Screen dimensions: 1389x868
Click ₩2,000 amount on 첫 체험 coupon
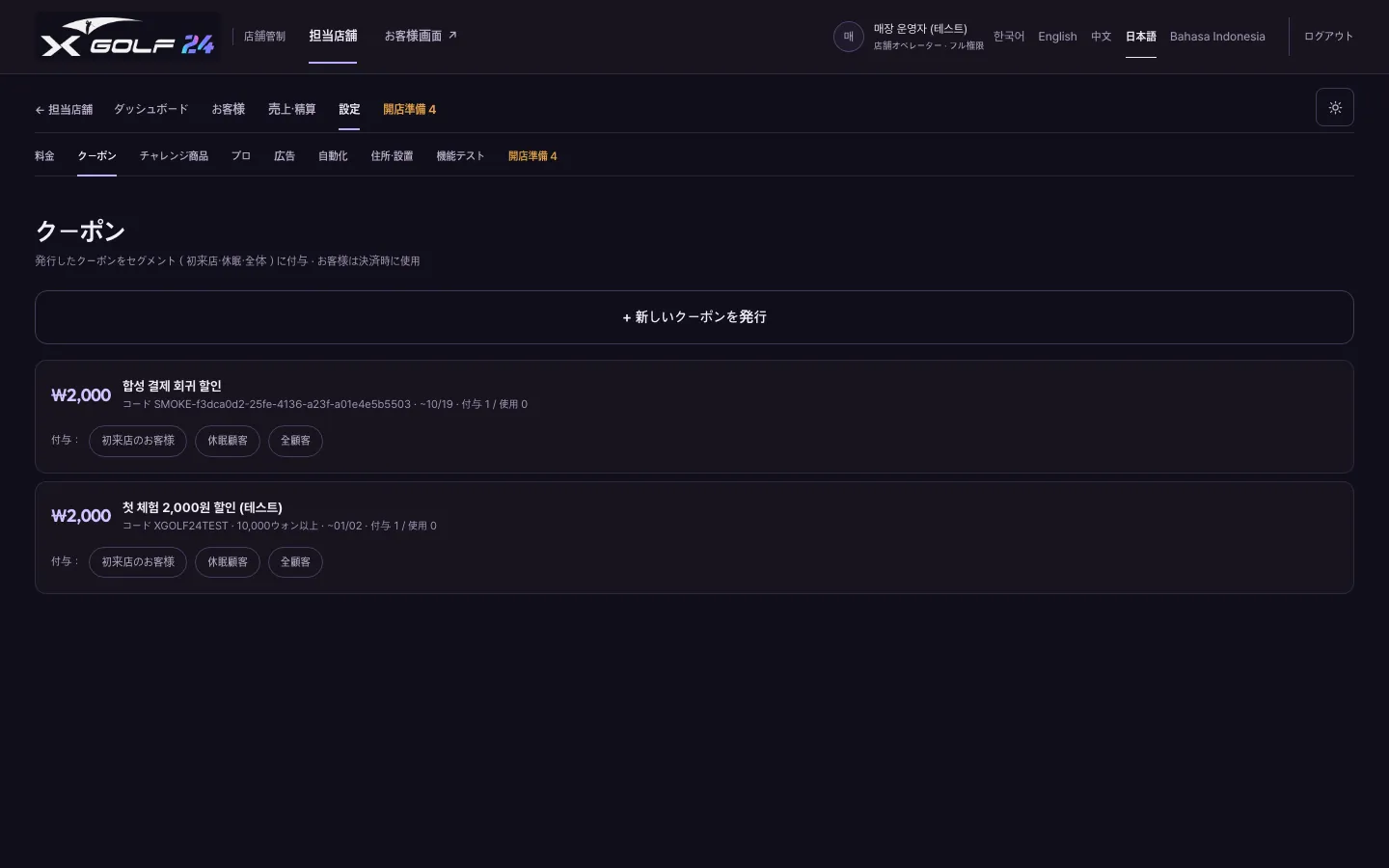[x=81, y=516]
